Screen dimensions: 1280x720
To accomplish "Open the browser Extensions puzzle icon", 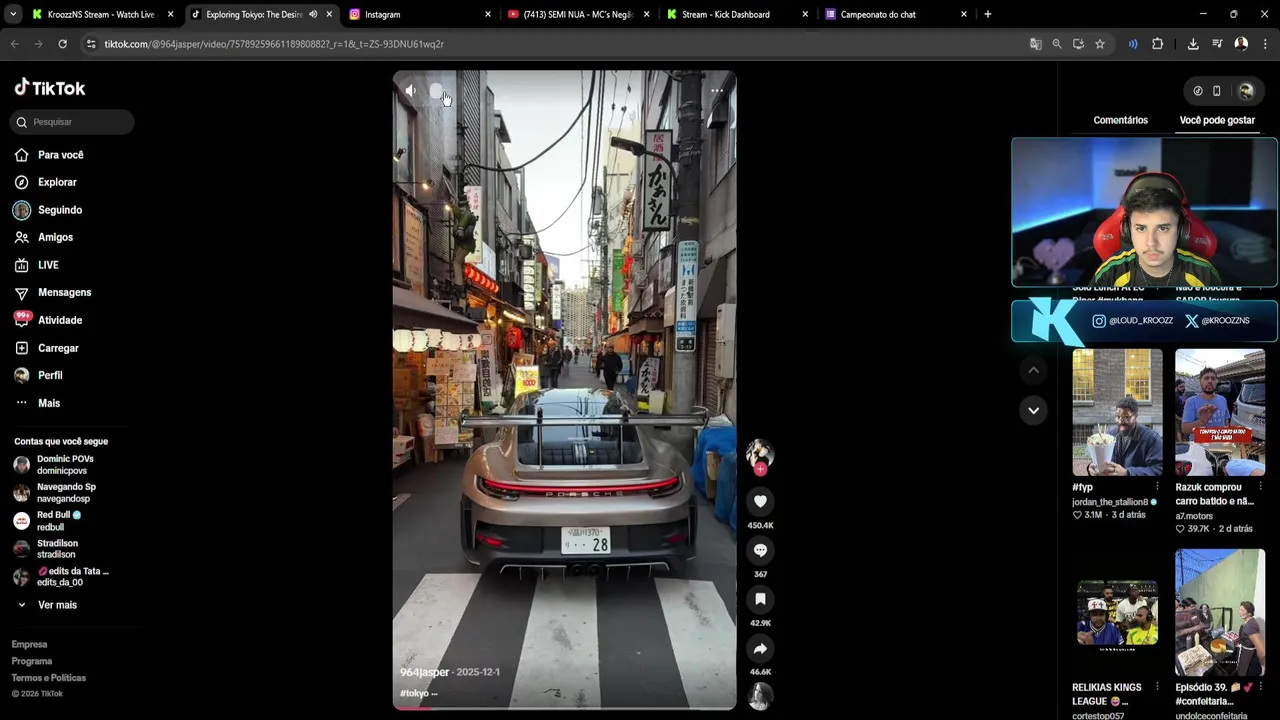I will pyautogui.click(x=1157, y=44).
